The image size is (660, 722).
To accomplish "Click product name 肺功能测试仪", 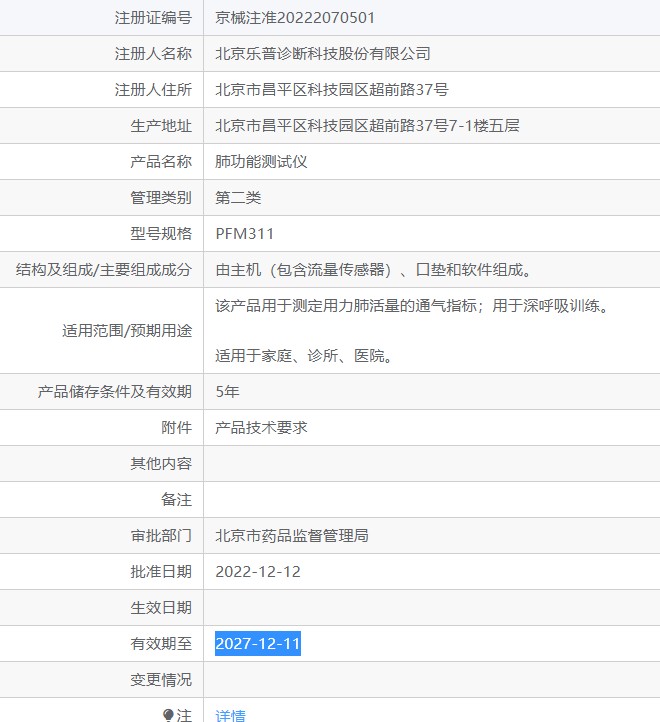I will 261,161.
